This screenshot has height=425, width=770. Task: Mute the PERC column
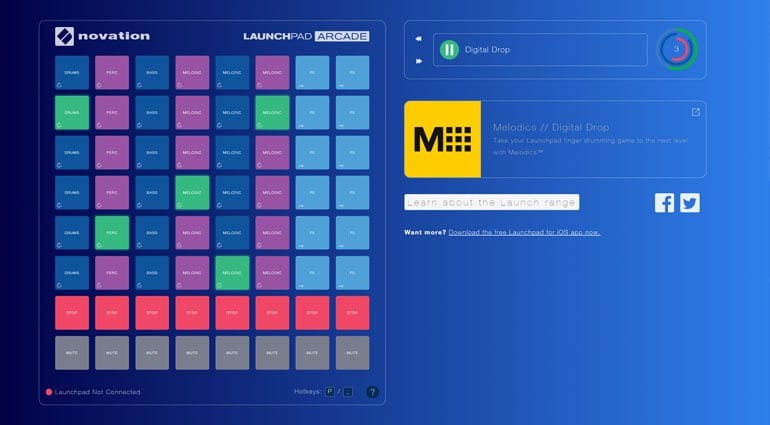tap(112, 353)
